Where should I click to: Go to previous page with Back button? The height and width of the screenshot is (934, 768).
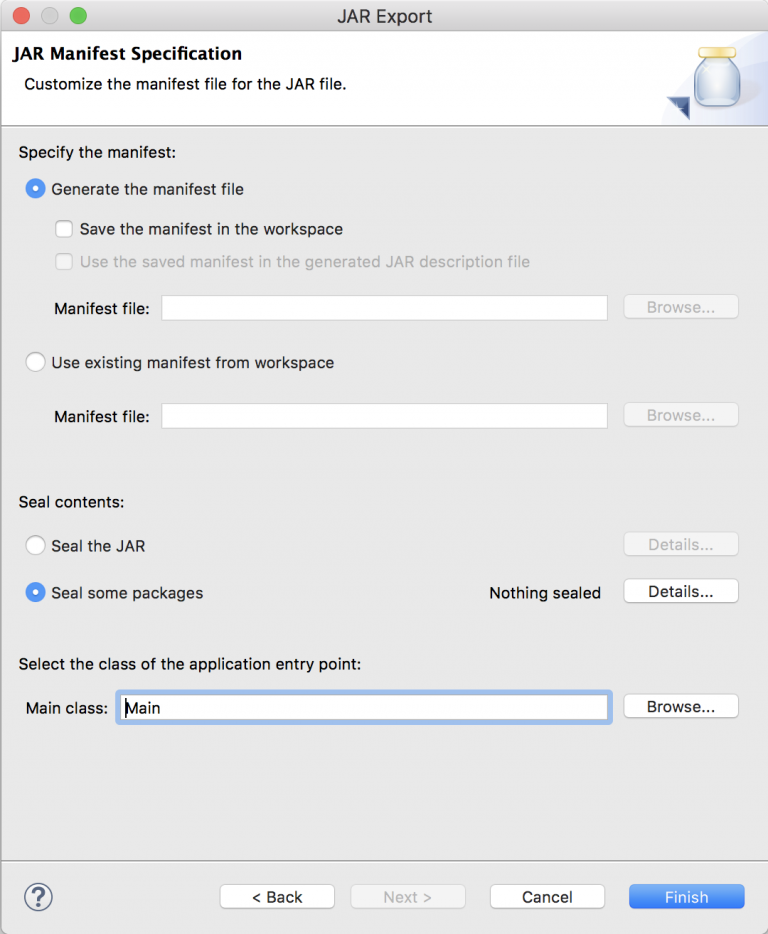click(277, 897)
